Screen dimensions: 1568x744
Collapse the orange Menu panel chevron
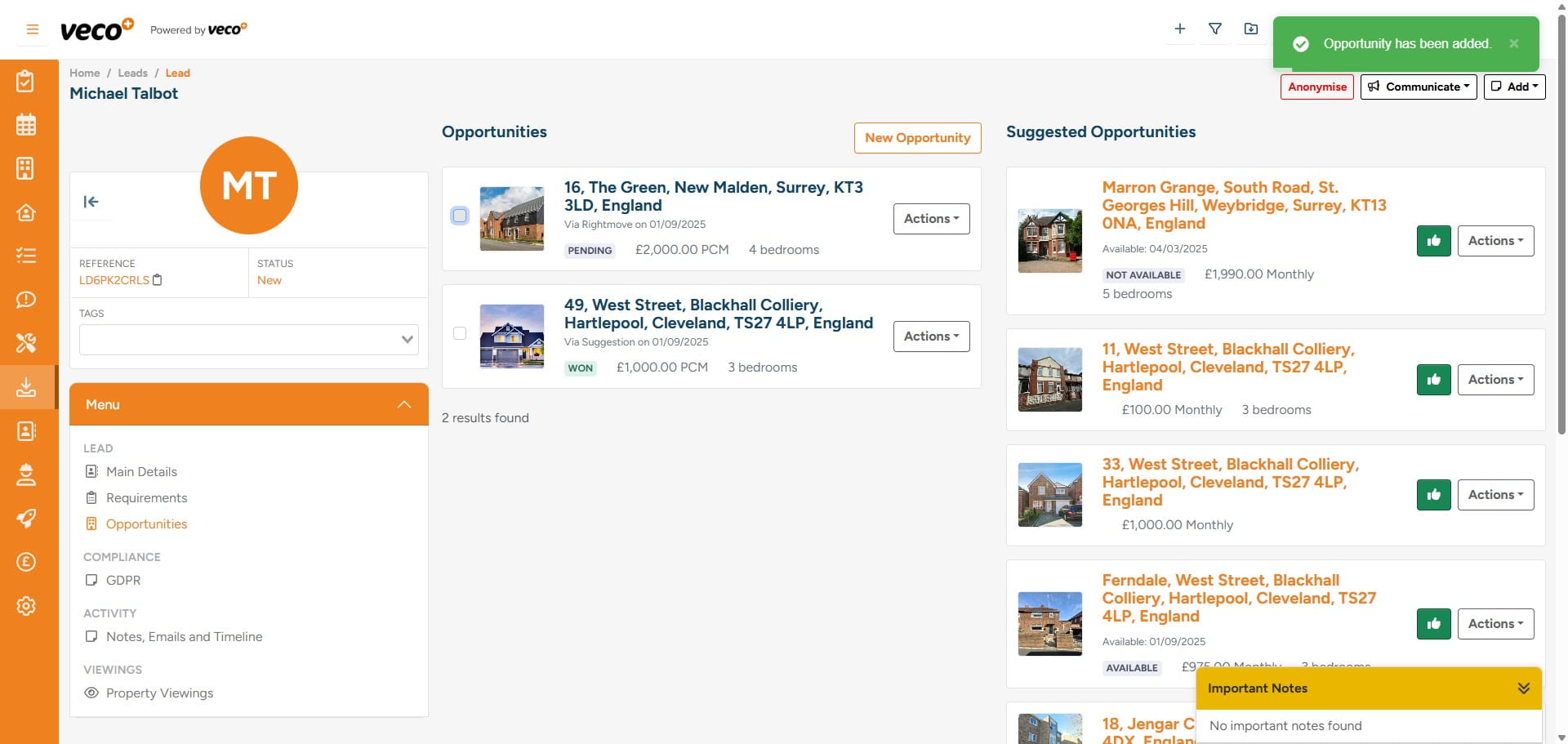tap(404, 403)
